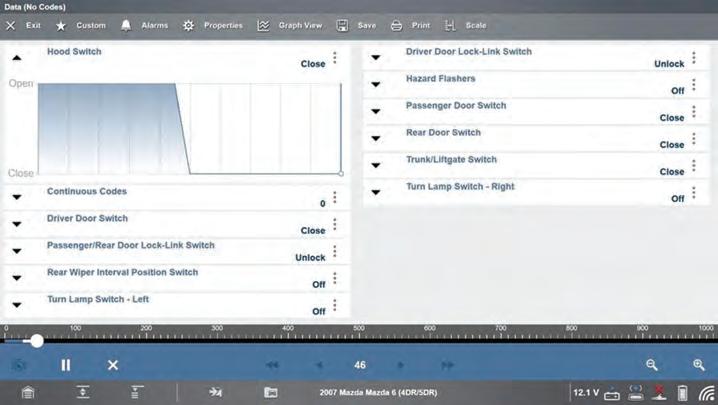718x405 pixels.
Task: Open the Custom star icon
Action: (x=60, y=26)
